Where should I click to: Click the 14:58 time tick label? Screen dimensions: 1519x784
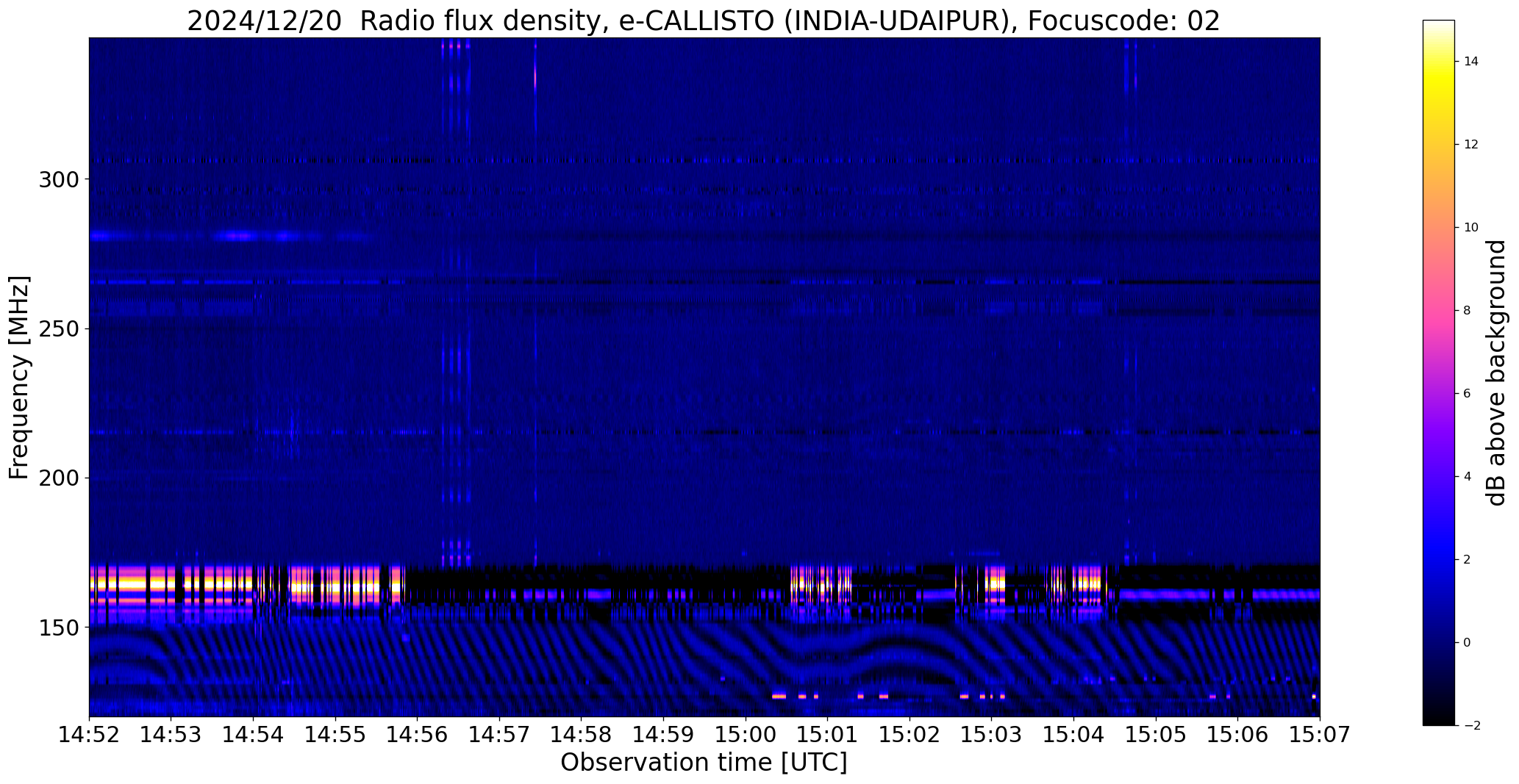click(x=582, y=735)
